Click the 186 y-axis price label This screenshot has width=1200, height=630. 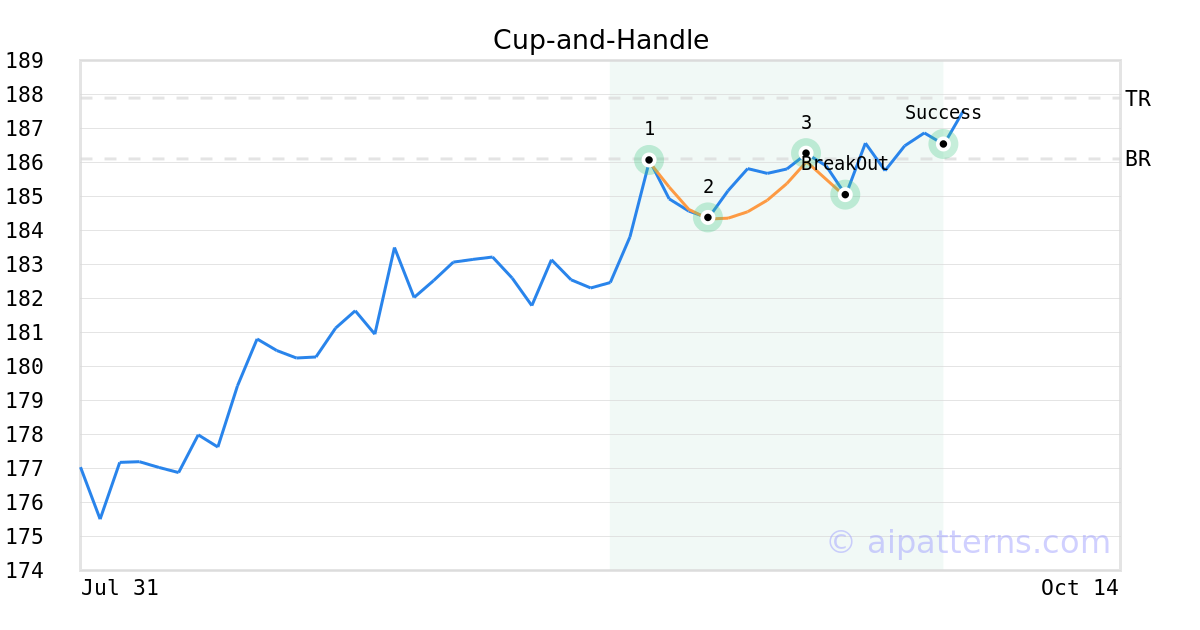(24, 163)
